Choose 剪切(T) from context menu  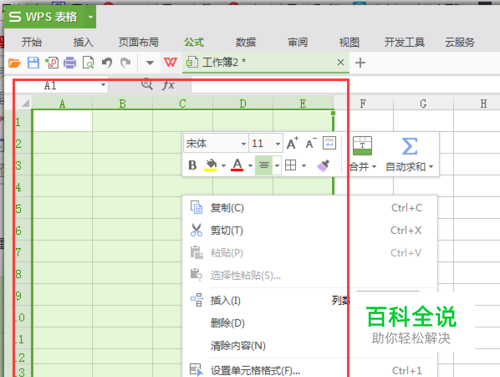pyautogui.click(x=310, y=230)
